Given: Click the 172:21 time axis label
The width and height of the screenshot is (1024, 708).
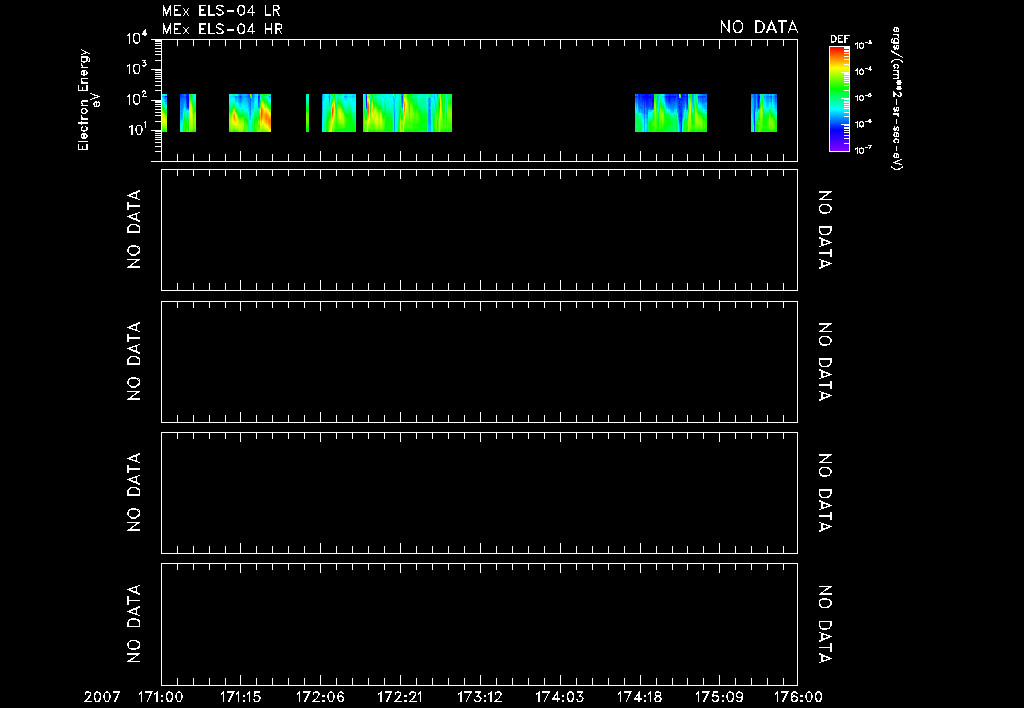Looking at the screenshot, I should [x=400, y=697].
